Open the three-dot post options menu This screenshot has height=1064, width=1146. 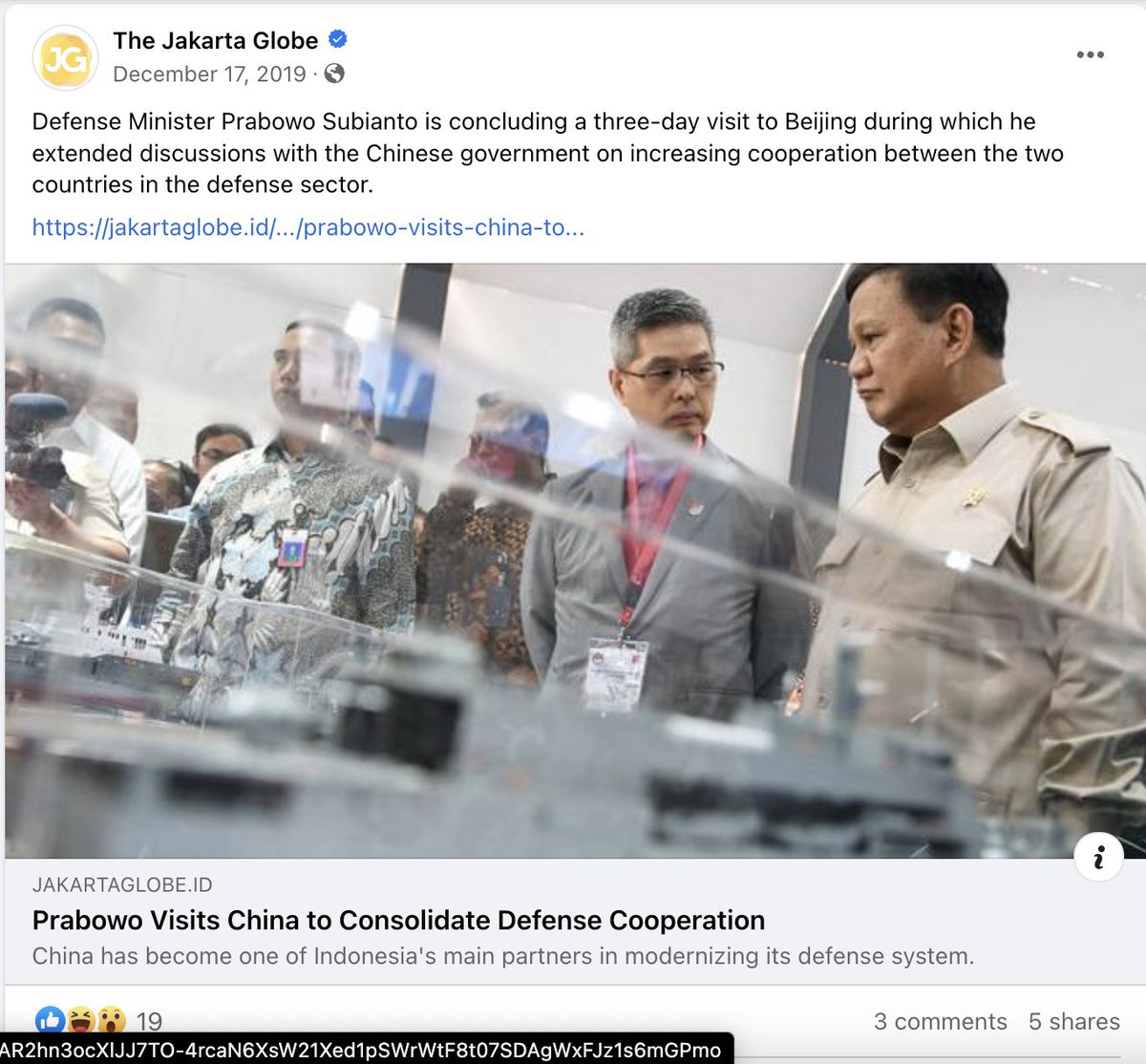[x=1090, y=54]
